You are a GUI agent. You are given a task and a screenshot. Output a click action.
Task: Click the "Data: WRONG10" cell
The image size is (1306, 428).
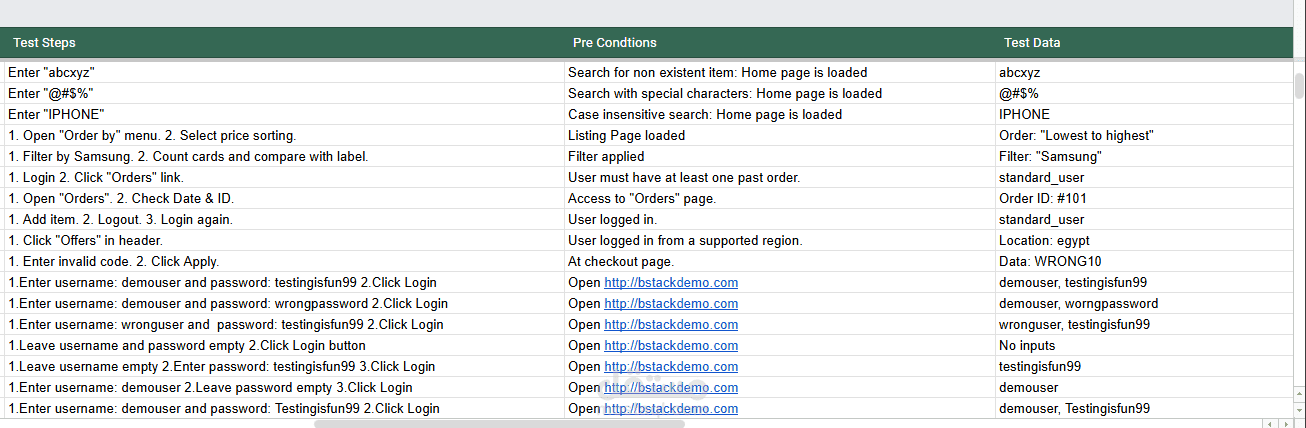tap(1043, 262)
